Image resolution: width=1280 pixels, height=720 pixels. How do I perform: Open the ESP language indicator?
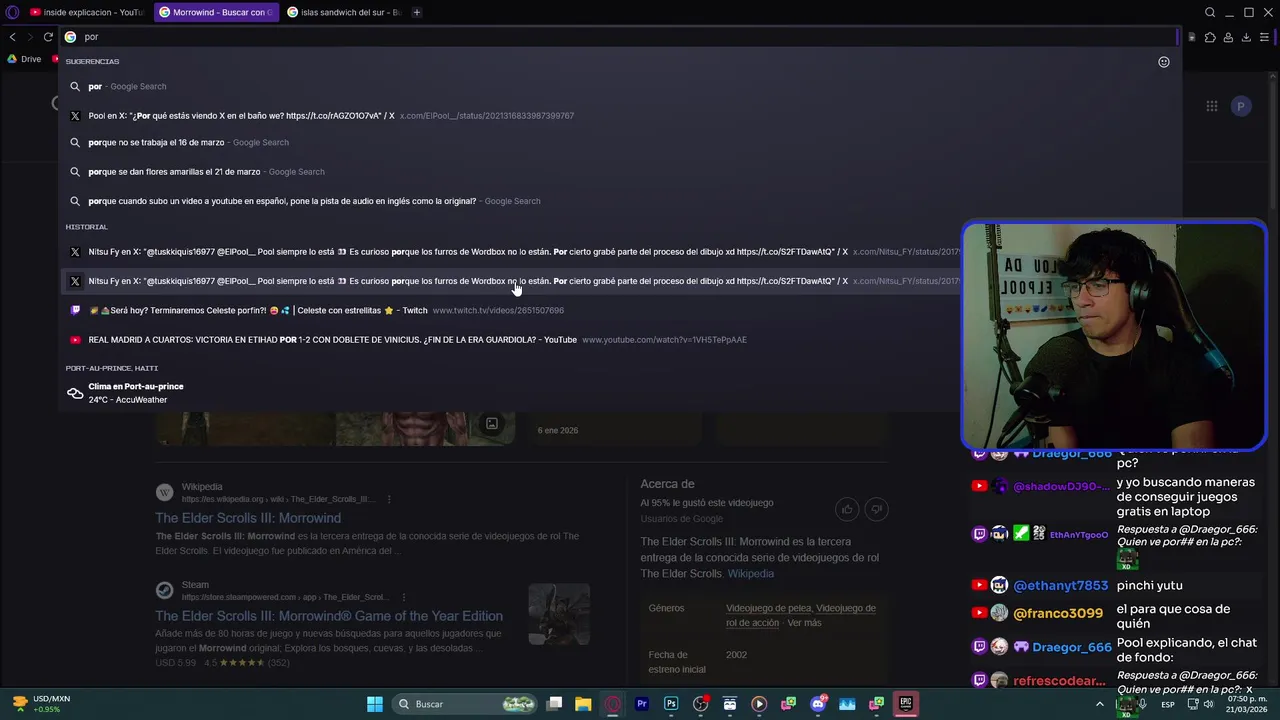coord(1168,705)
